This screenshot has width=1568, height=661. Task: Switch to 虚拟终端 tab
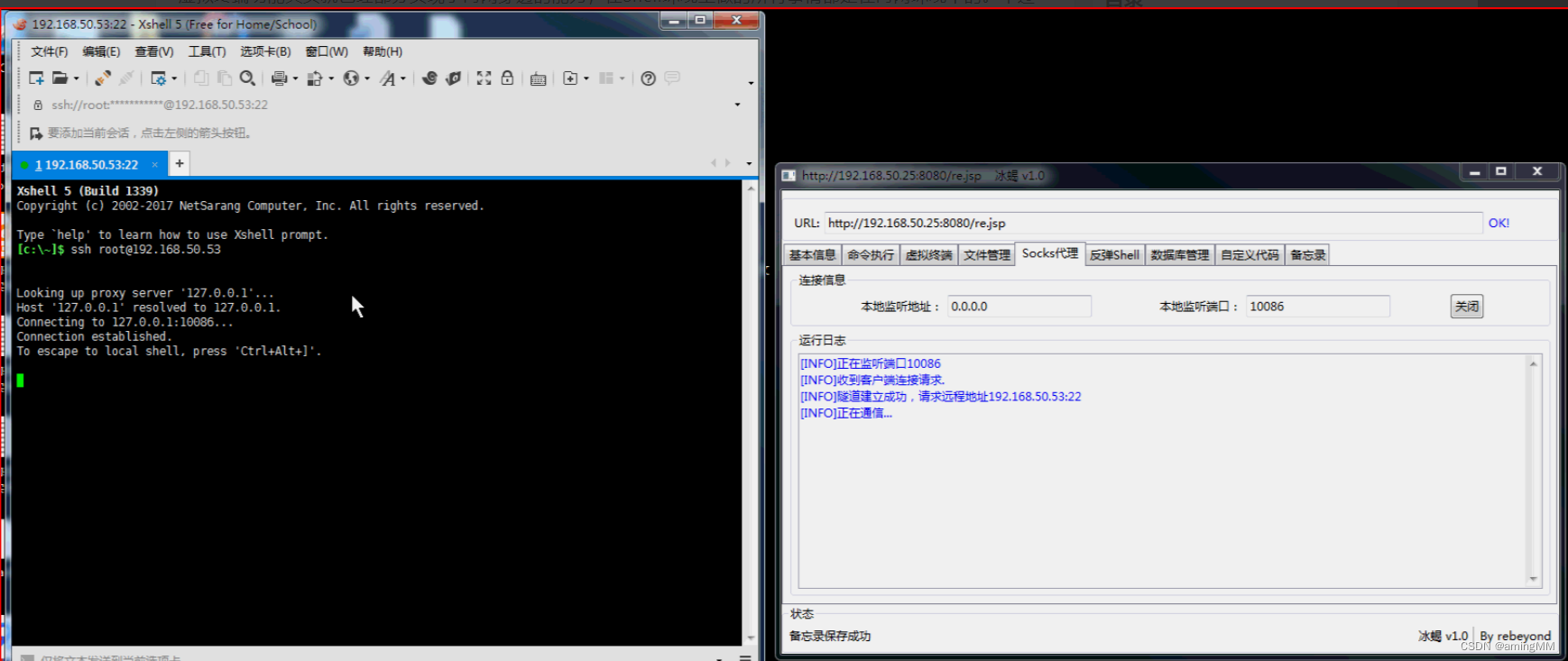pos(928,255)
